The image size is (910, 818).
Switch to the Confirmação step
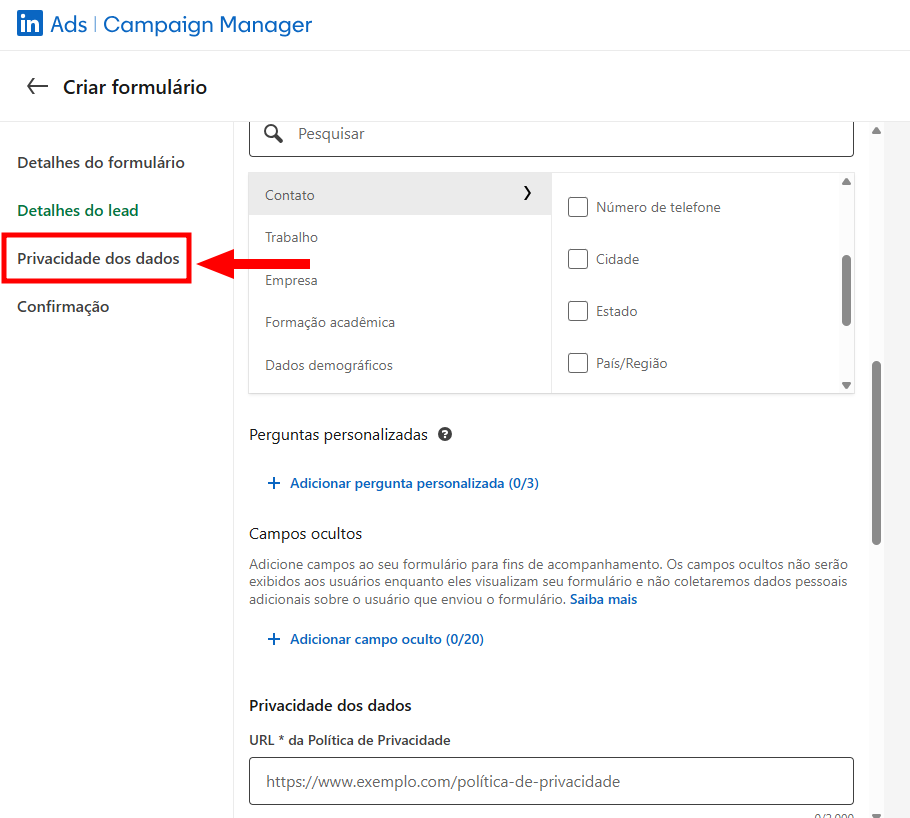tap(63, 307)
